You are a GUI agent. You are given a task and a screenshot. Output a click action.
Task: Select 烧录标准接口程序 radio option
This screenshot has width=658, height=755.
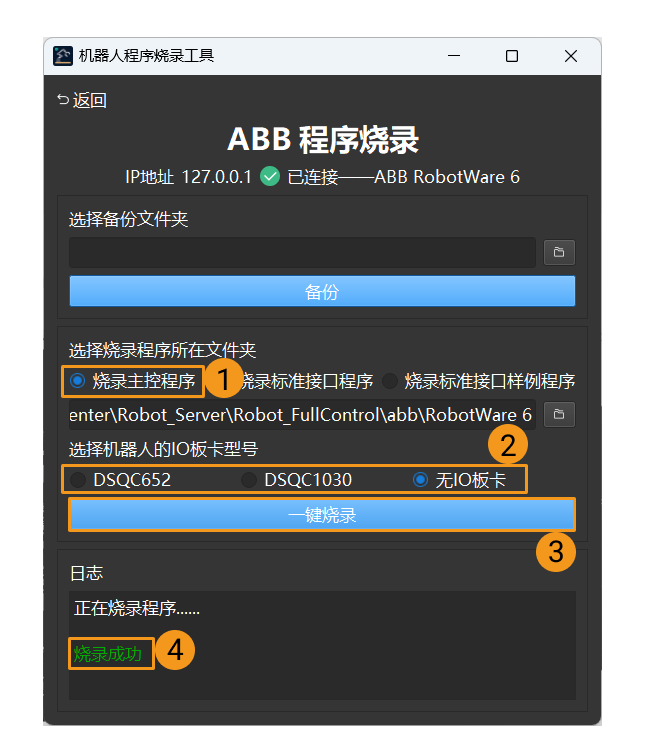click(x=306, y=381)
